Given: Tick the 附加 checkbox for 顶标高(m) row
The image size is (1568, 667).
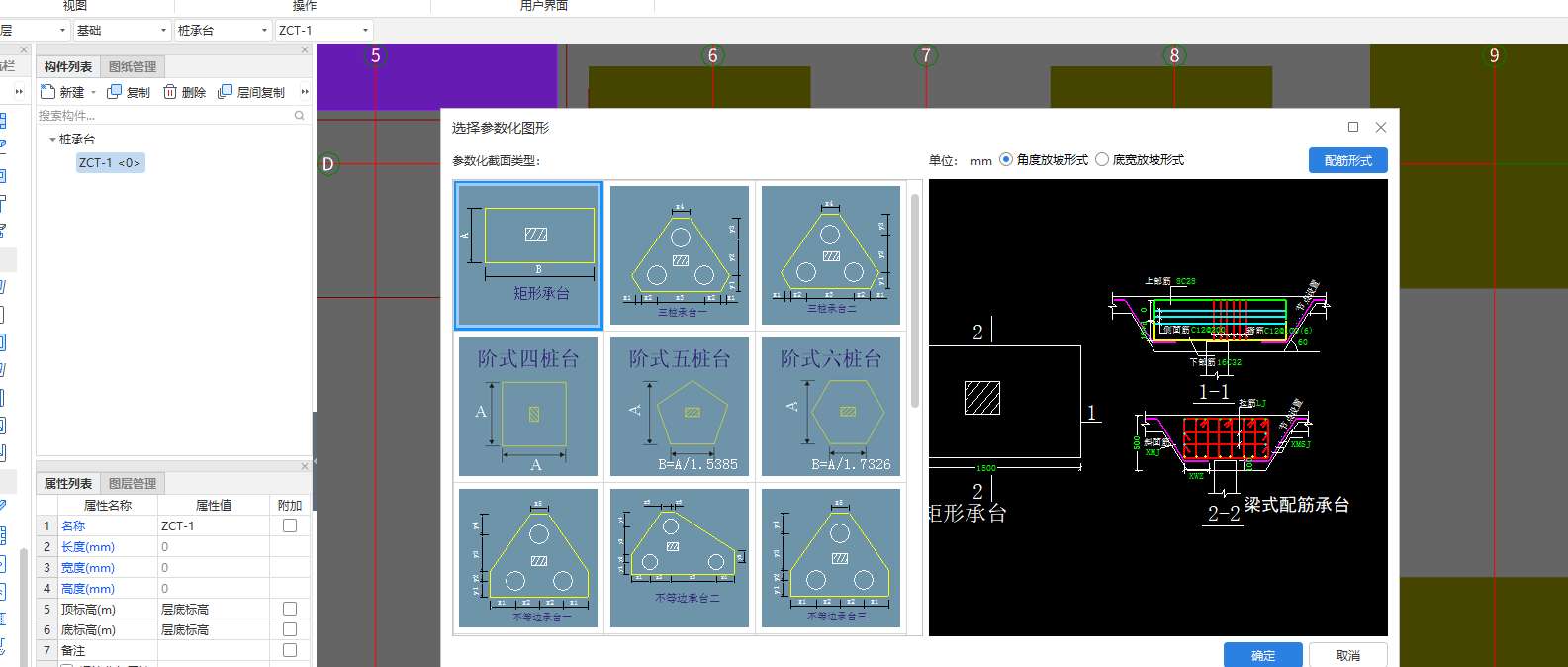Looking at the screenshot, I should pyautogui.click(x=290, y=609).
